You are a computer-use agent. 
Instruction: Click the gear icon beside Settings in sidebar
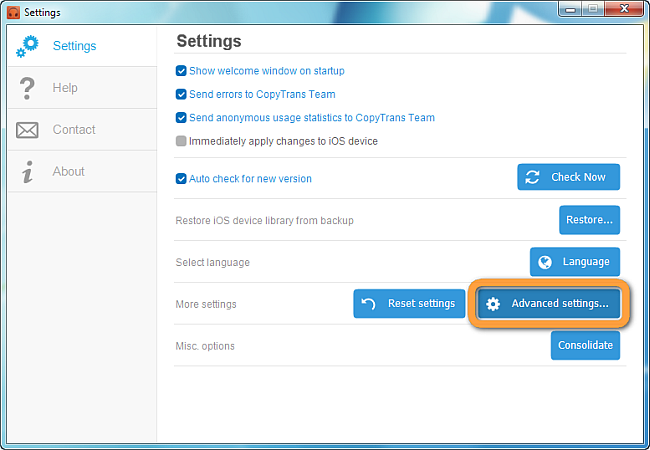coord(27,46)
